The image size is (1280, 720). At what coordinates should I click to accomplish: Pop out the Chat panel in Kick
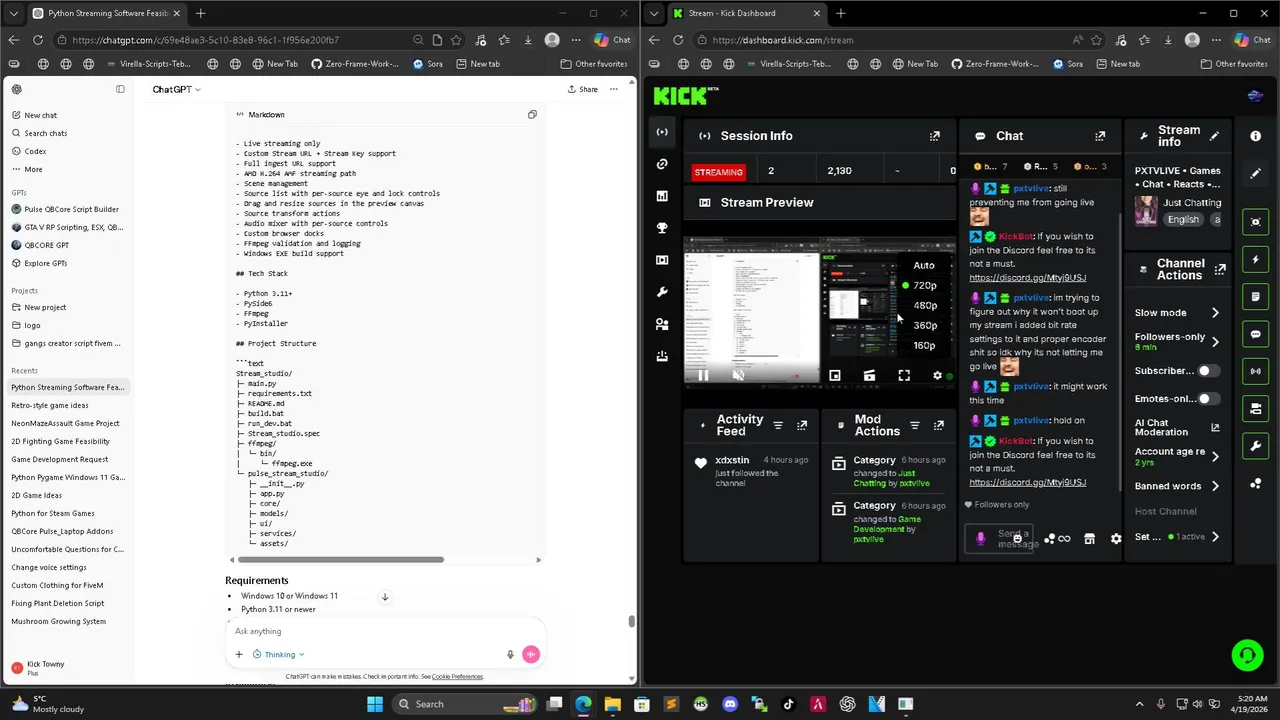1100,136
